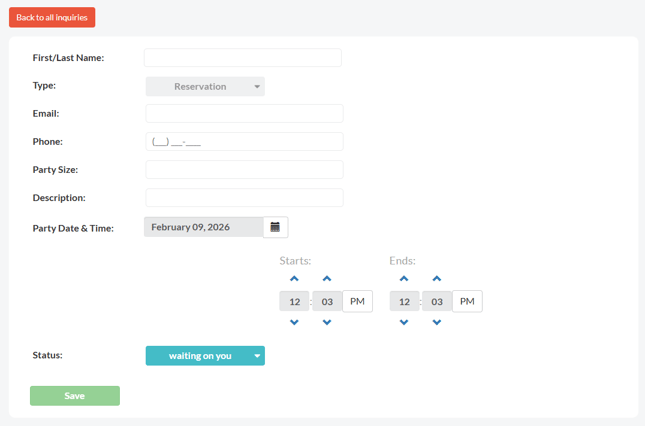Increase the Ends minute with up arrow
The width and height of the screenshot is (645, 426).
click(x=437, y=279)
